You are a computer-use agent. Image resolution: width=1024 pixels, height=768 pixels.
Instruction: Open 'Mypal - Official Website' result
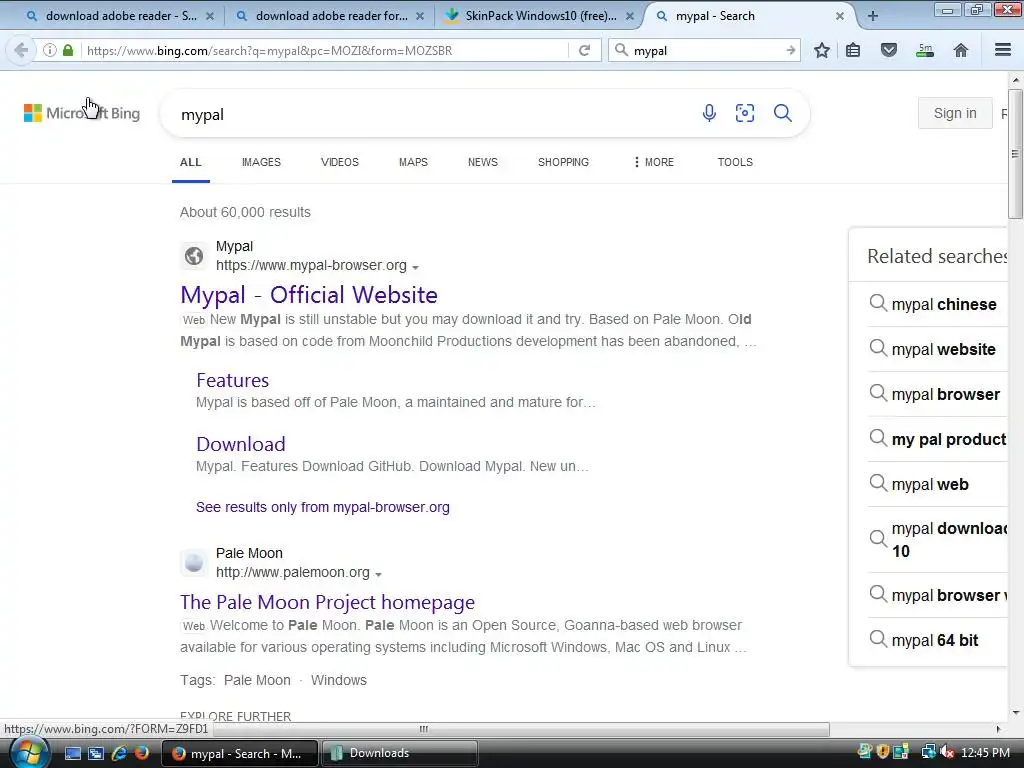309,295
